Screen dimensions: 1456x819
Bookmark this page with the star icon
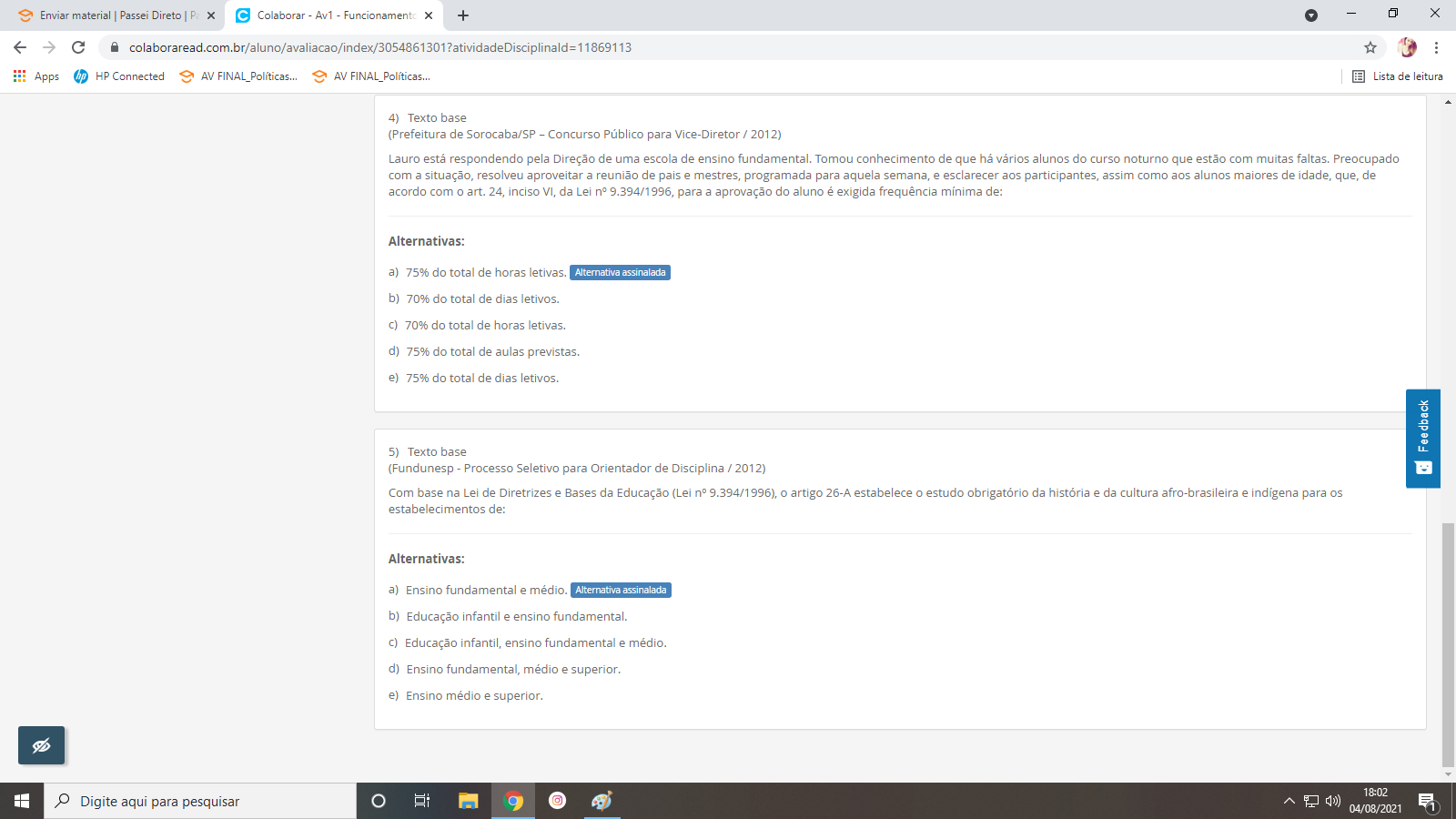(1370, 47)
